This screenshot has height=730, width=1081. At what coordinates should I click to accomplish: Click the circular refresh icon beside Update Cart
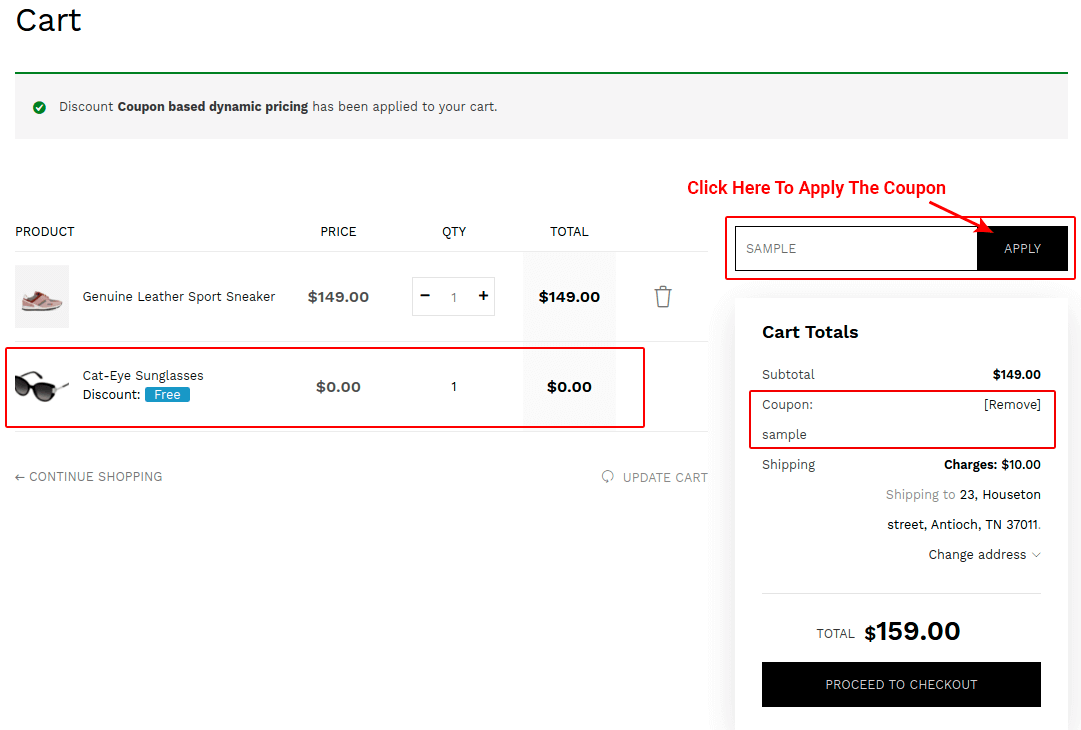[x=608, y=477]
